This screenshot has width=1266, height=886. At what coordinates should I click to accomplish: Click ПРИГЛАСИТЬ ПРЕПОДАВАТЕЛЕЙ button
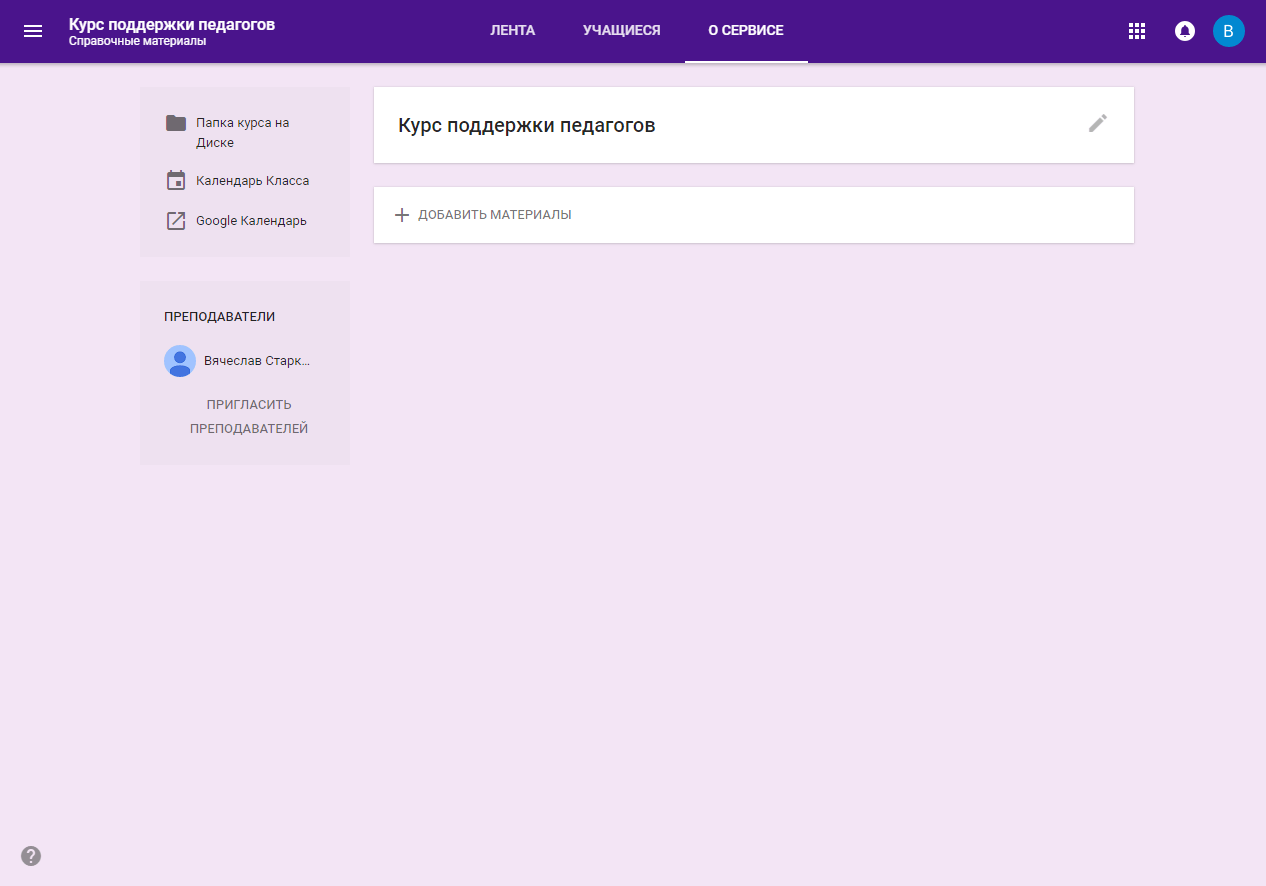[x=249, y=417]
